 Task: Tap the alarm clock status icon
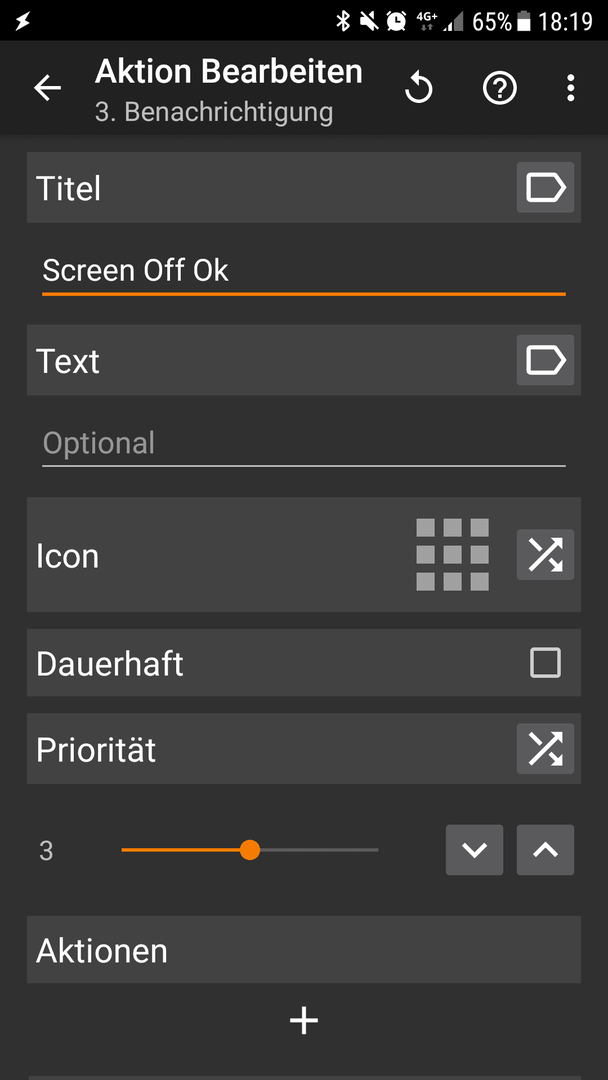click(x=397, y=21)
